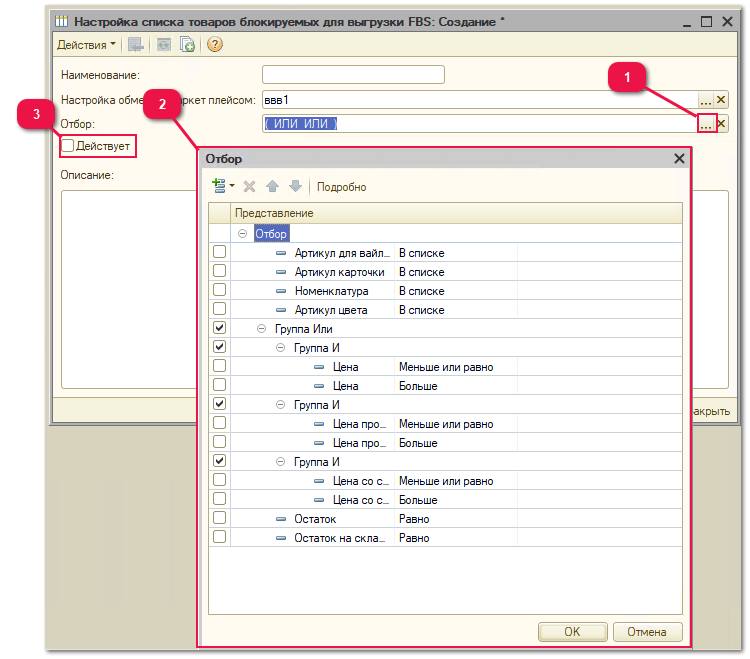Click the condition icon of Цена Больше row
Screen dimensions: 750x659
pos(319,386)
